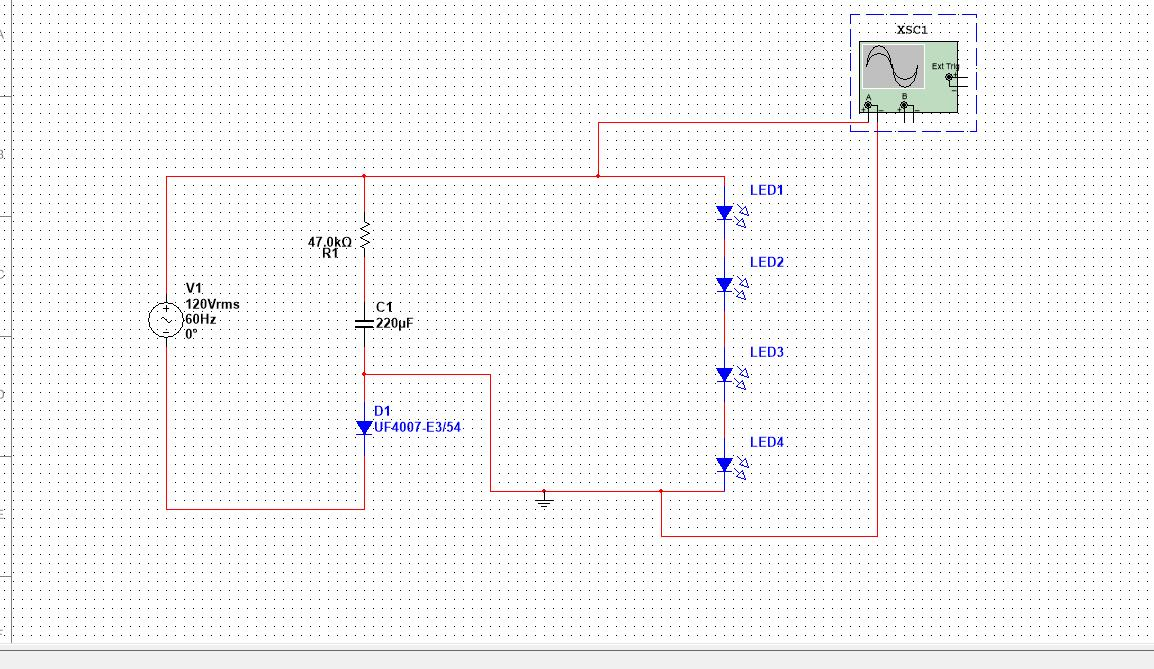Select the R1 resistor symbol

[x=364, y=236]
